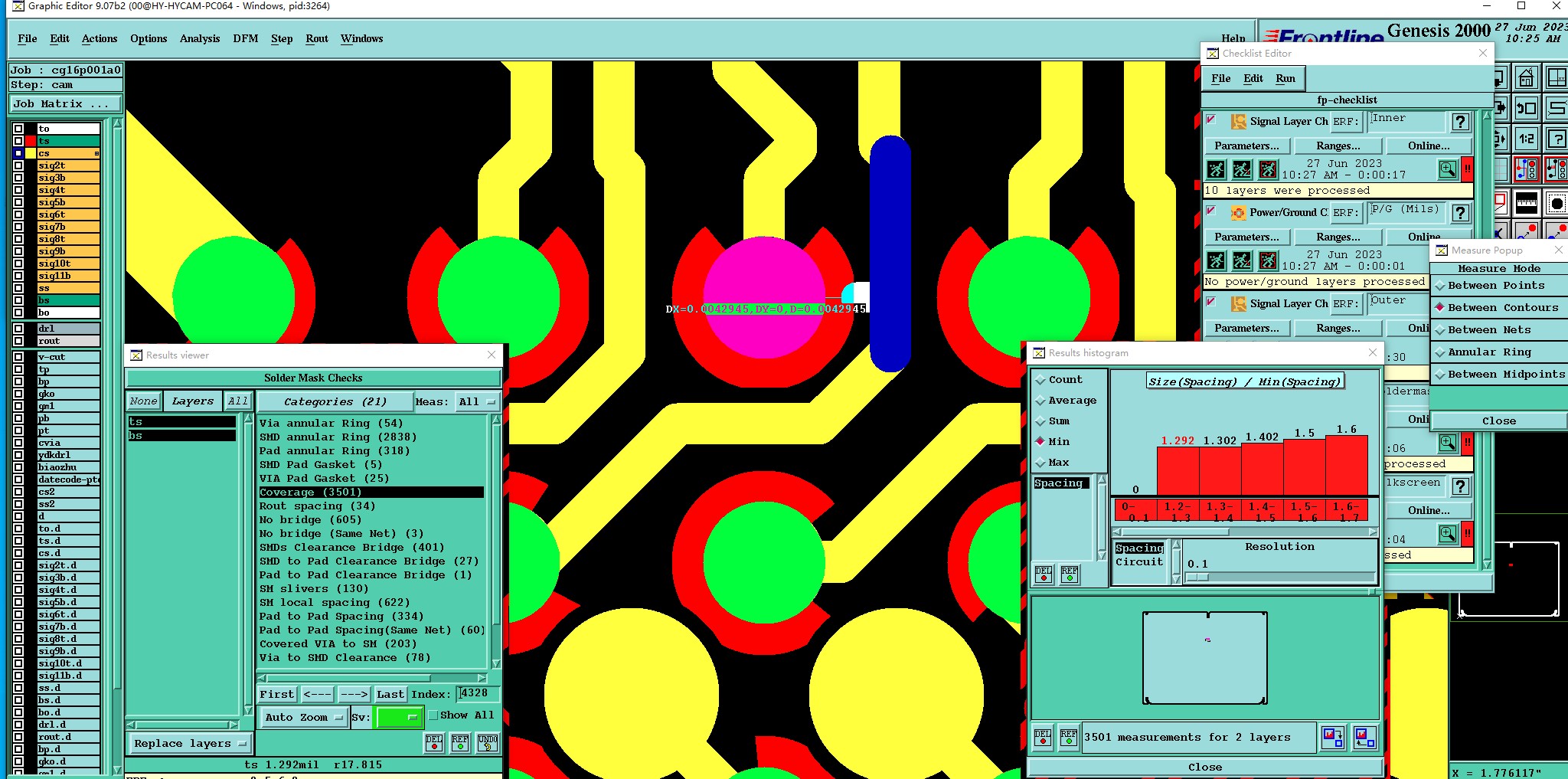
Task: Click red ts layer color swatch
Action: (x=31, y=141)
